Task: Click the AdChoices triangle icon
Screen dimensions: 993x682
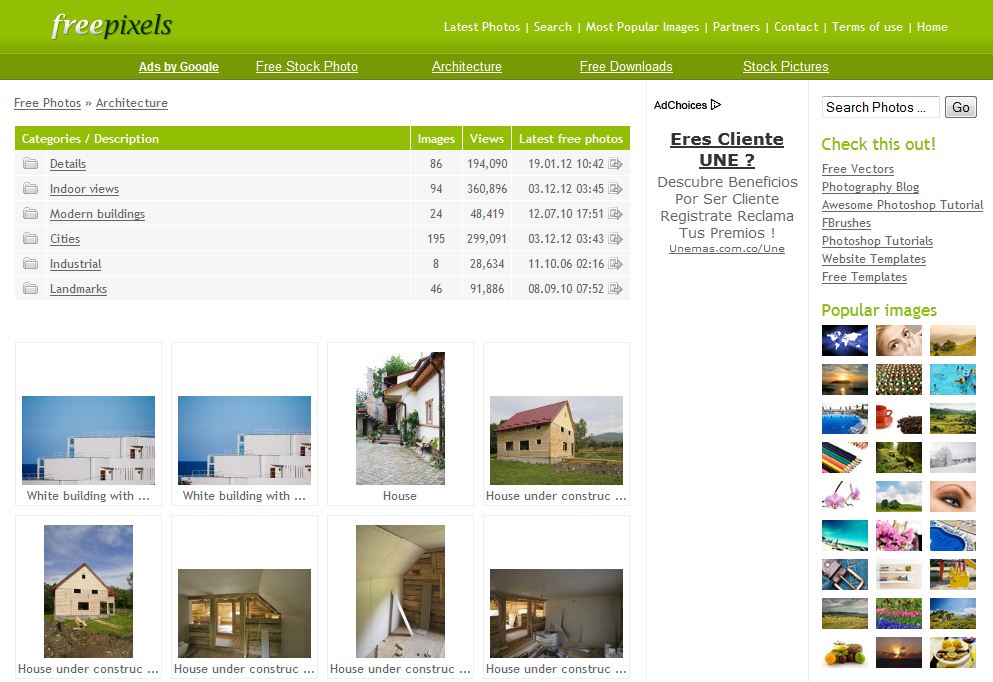Action: (716, 104)
